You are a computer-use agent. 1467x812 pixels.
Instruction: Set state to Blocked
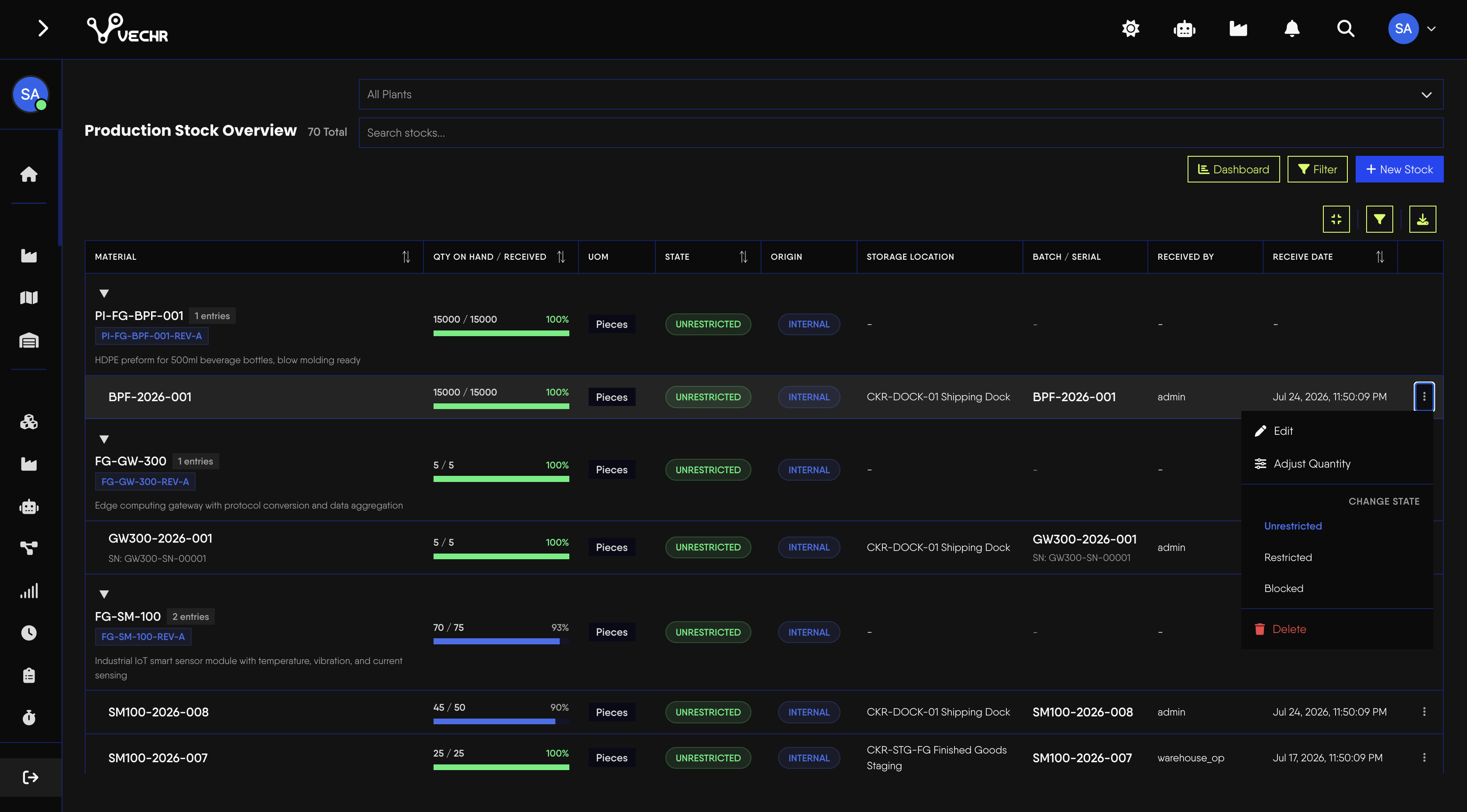pos(1336,588)
